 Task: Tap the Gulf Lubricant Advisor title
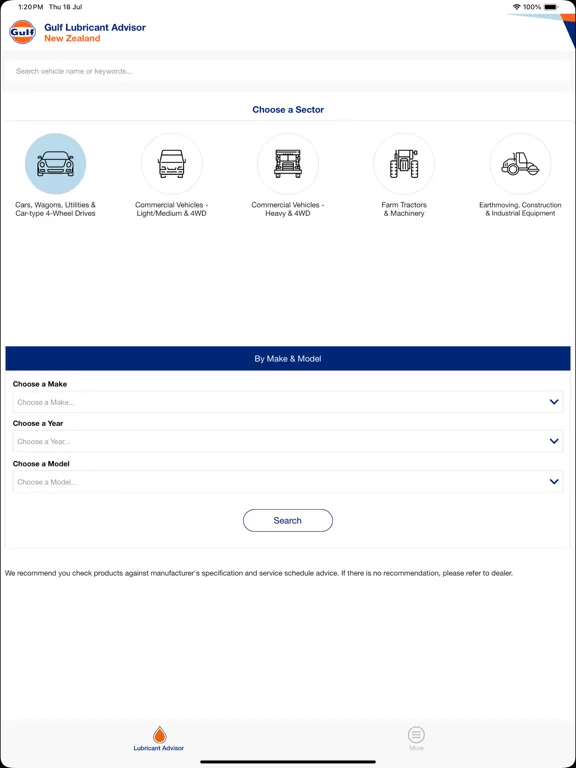(95, 27)
